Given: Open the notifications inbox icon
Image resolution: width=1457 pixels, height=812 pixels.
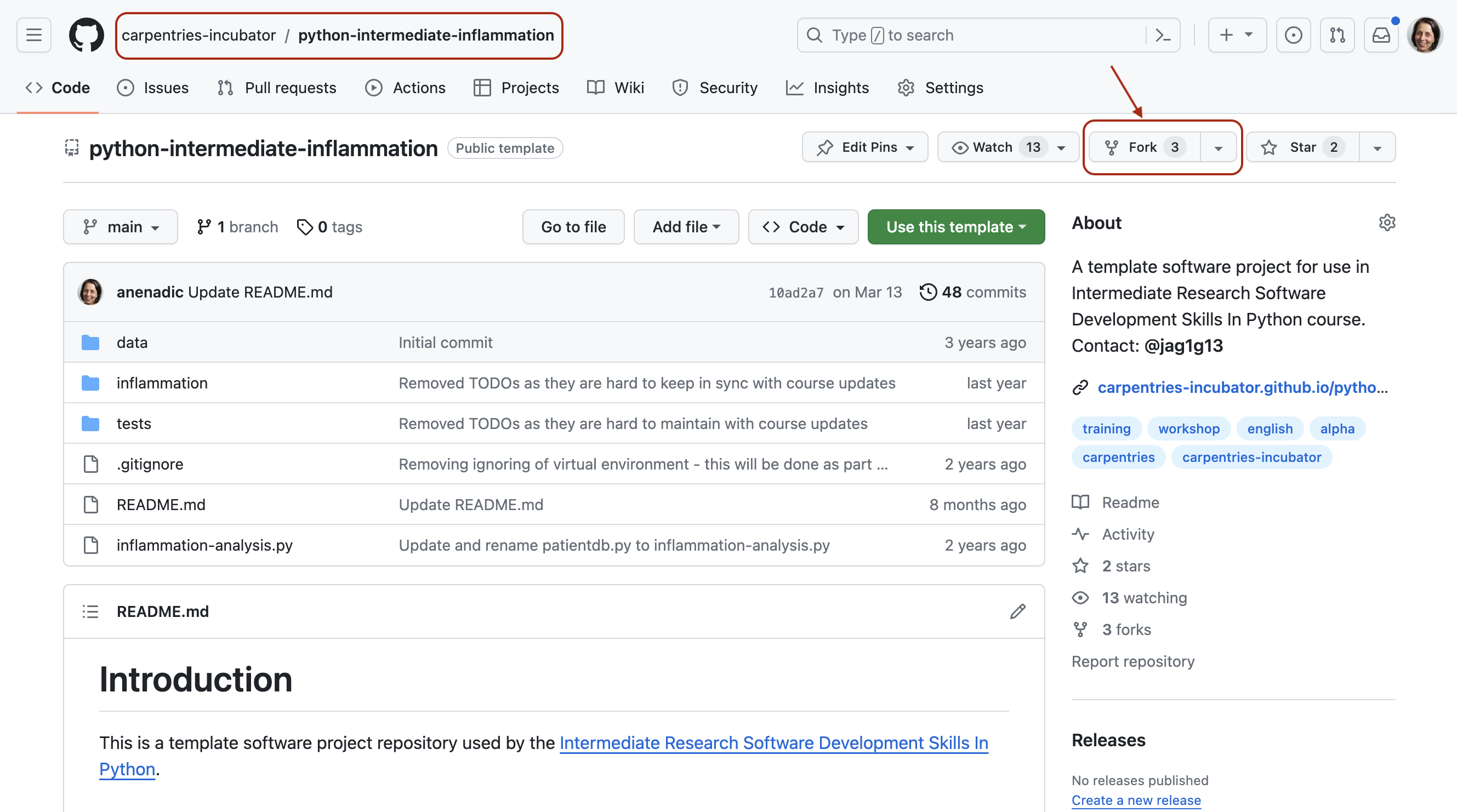Looking at the screenshot, I should tap(1381, 35).
